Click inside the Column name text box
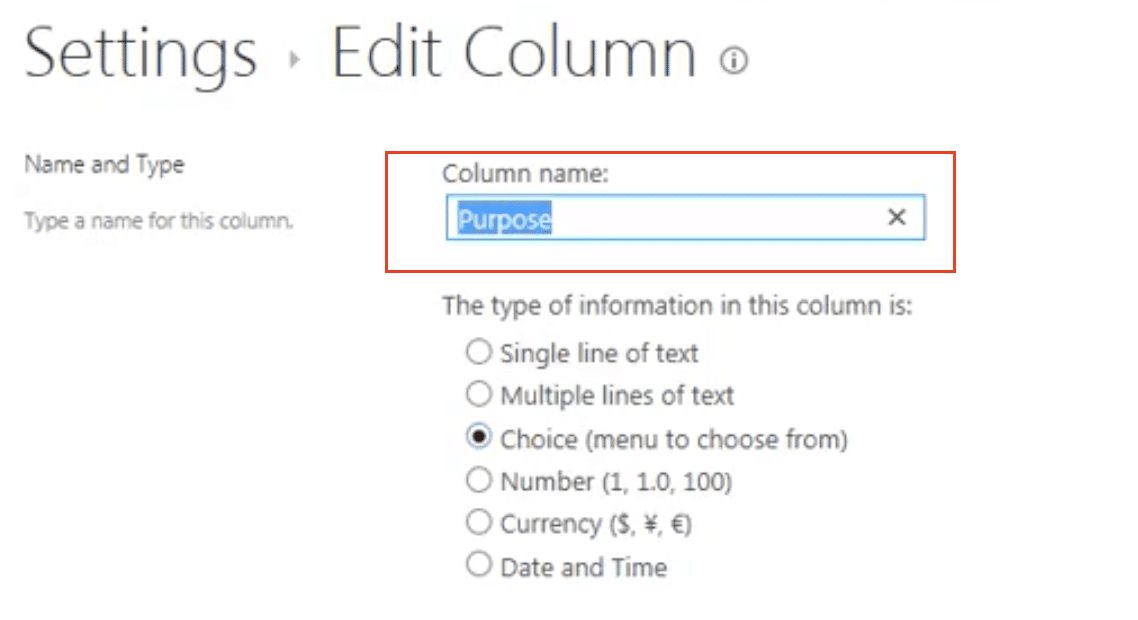The image size is (1138, 620). tap(685, 217)
